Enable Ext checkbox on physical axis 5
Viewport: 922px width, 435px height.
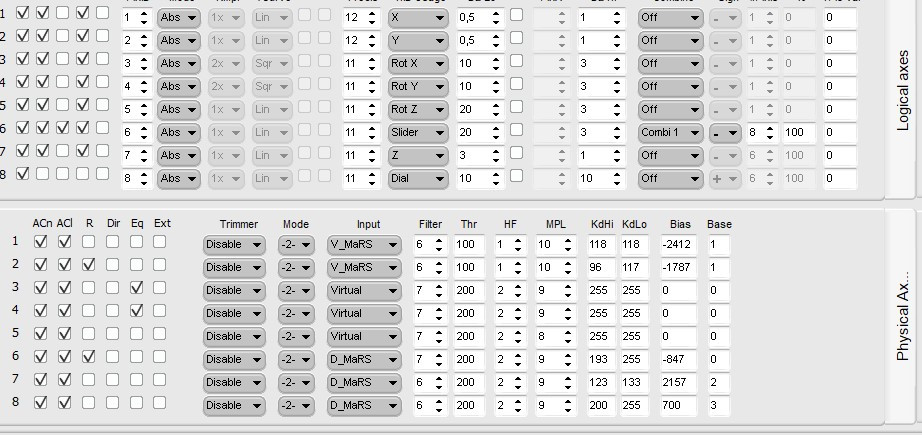159,333
